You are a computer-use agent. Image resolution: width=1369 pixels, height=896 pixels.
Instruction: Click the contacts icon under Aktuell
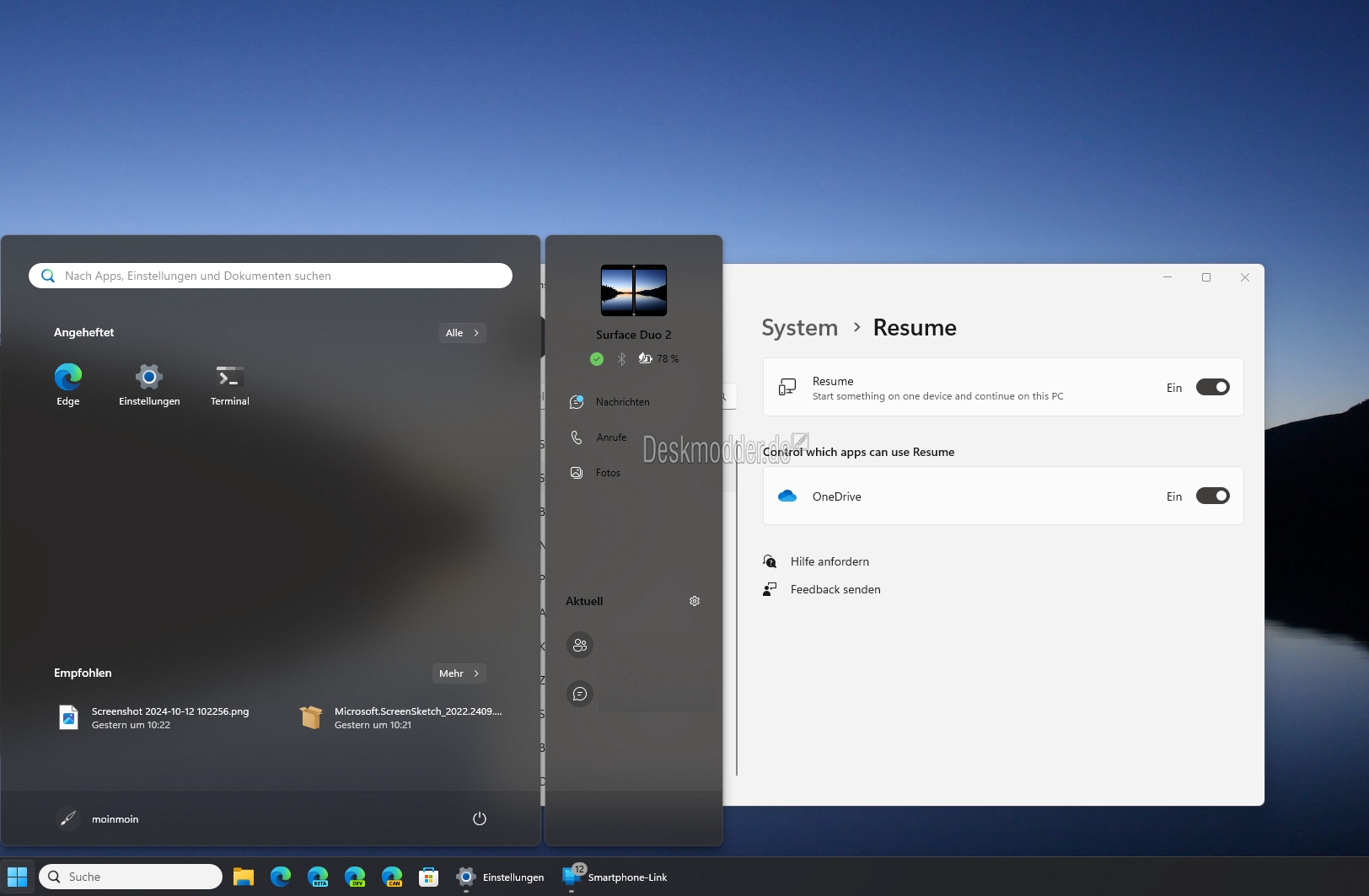pyautogui.click(x=580, y=646)
